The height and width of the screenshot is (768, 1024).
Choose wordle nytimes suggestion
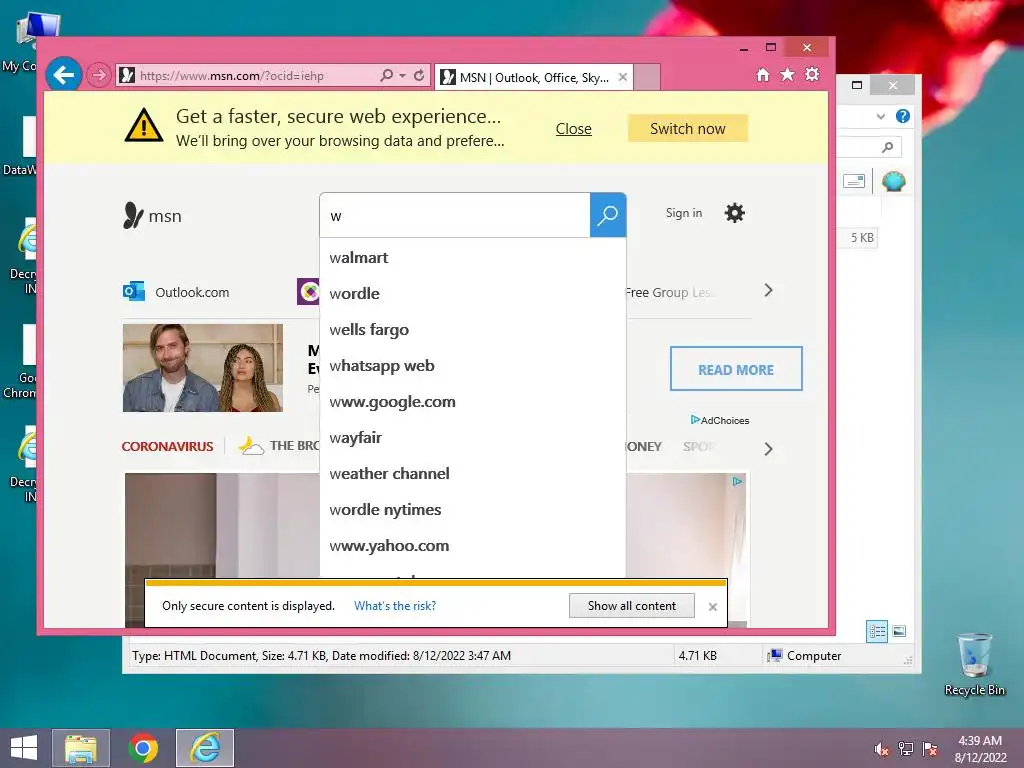point(473,509)
